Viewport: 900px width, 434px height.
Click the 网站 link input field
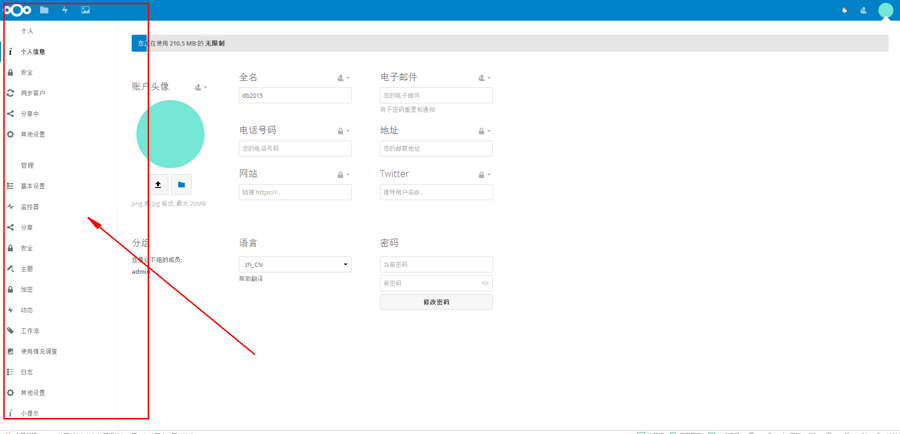click(295, 192)
